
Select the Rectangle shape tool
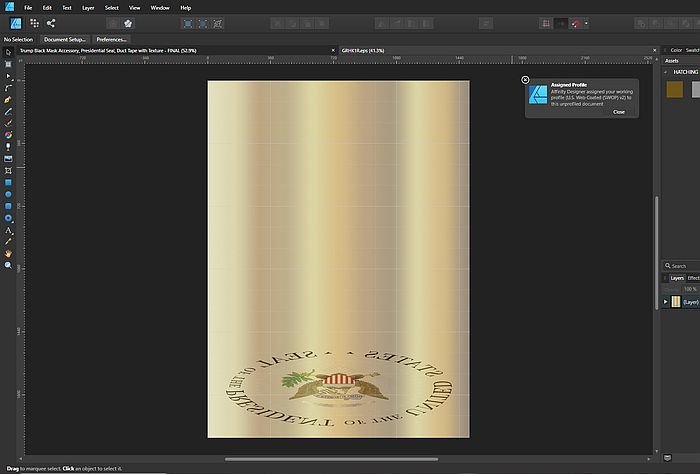point(8,183)
